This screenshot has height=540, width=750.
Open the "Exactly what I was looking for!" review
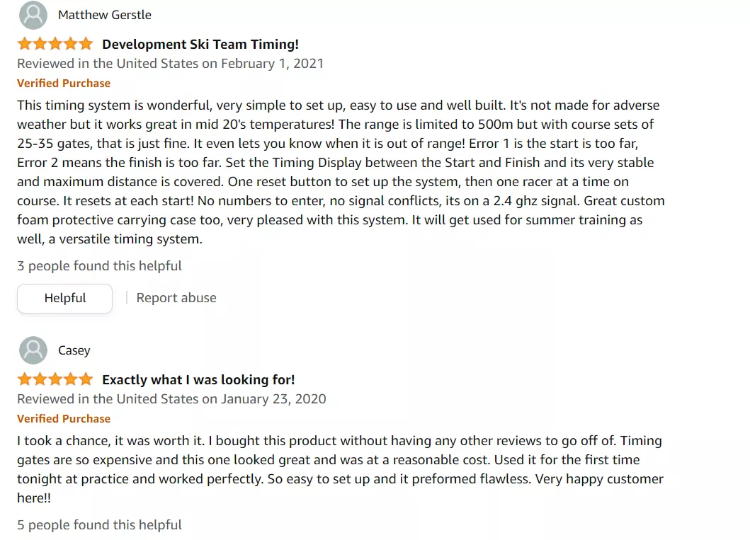(x=198, y=380)
